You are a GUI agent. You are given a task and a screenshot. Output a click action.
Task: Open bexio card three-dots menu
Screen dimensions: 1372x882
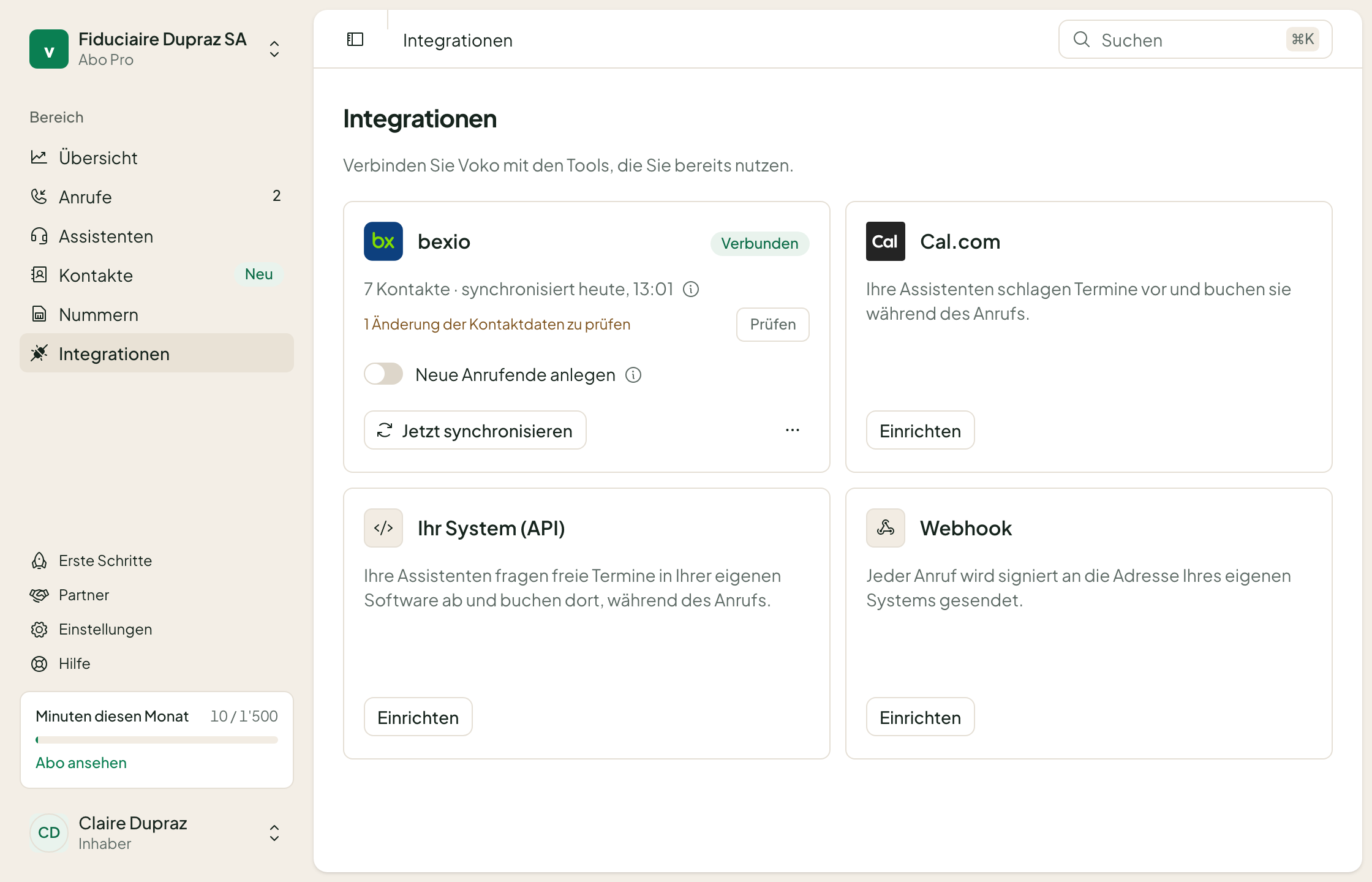point(793,430)
